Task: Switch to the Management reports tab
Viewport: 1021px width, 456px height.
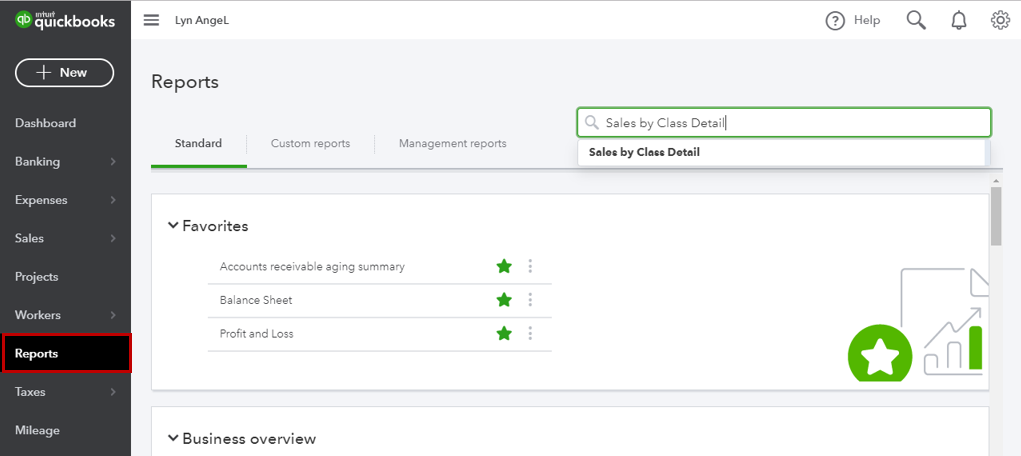Action: (x=452, y=143)
